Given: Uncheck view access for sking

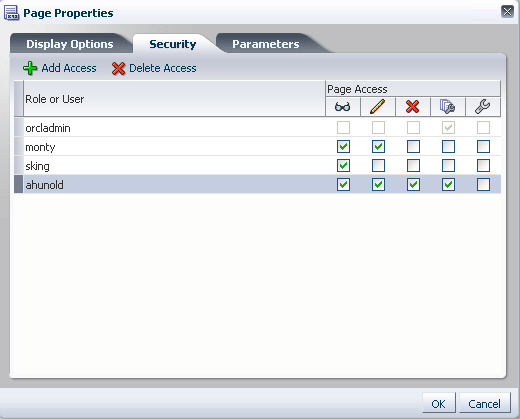Looking at the screenshot, I should click(343, 165).
